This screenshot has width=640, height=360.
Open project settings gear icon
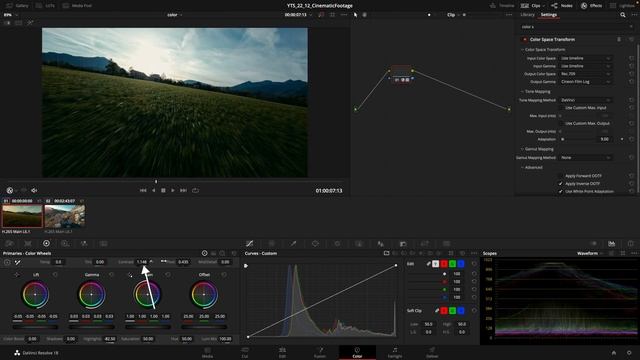coord(629,353)
